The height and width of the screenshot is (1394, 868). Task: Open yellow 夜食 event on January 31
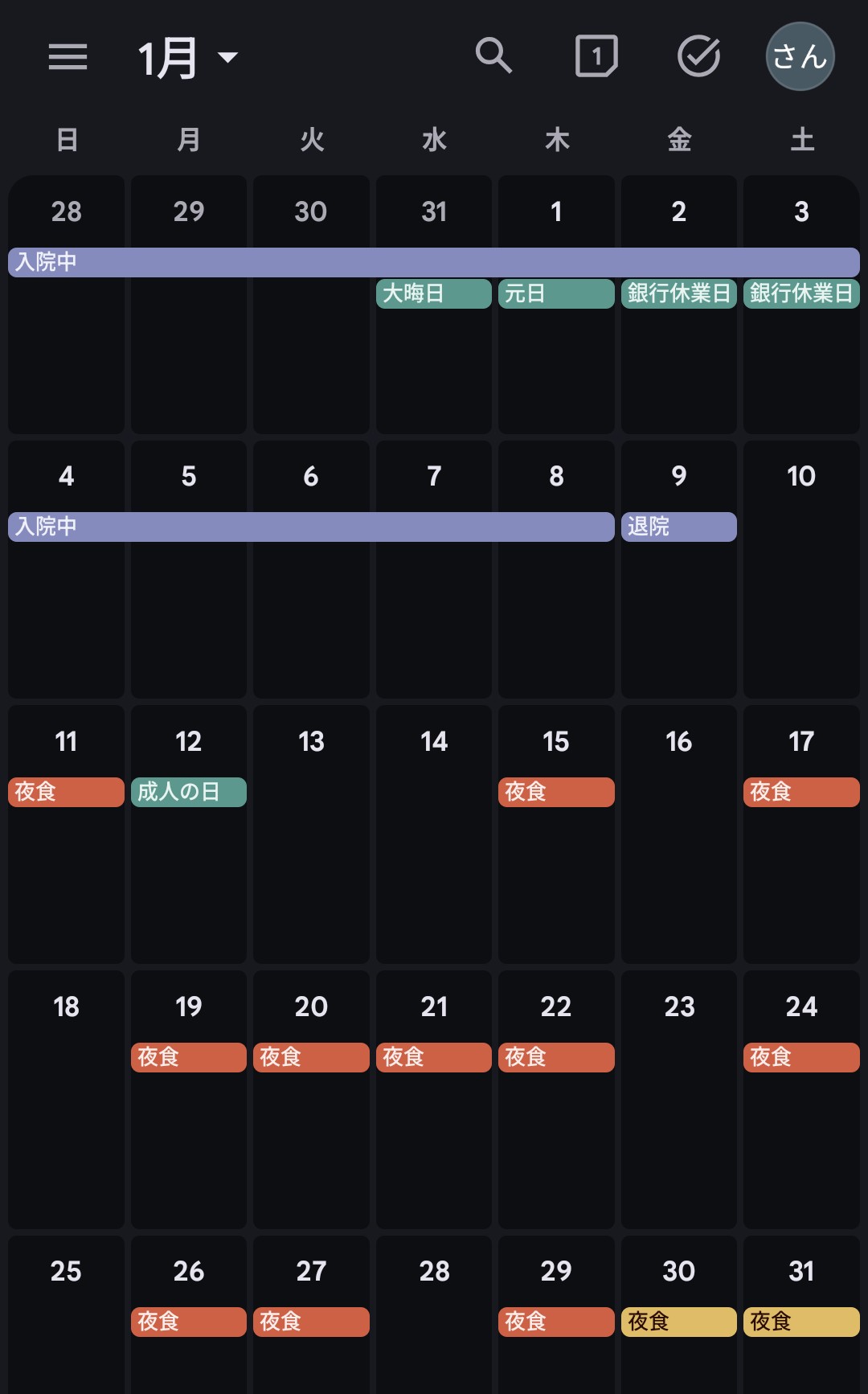coord(800,1322)
